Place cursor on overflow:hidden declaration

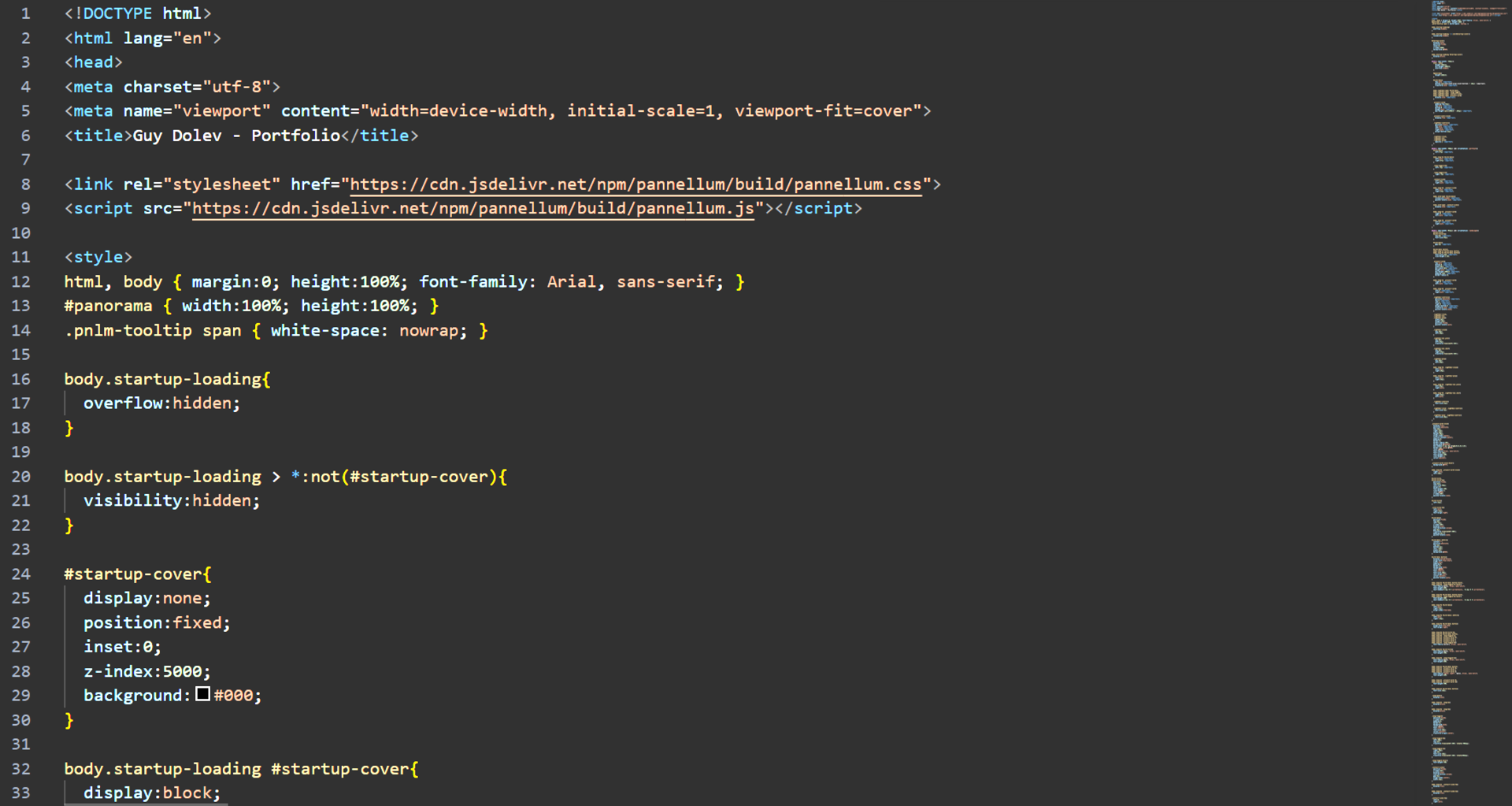click(161, 403)
